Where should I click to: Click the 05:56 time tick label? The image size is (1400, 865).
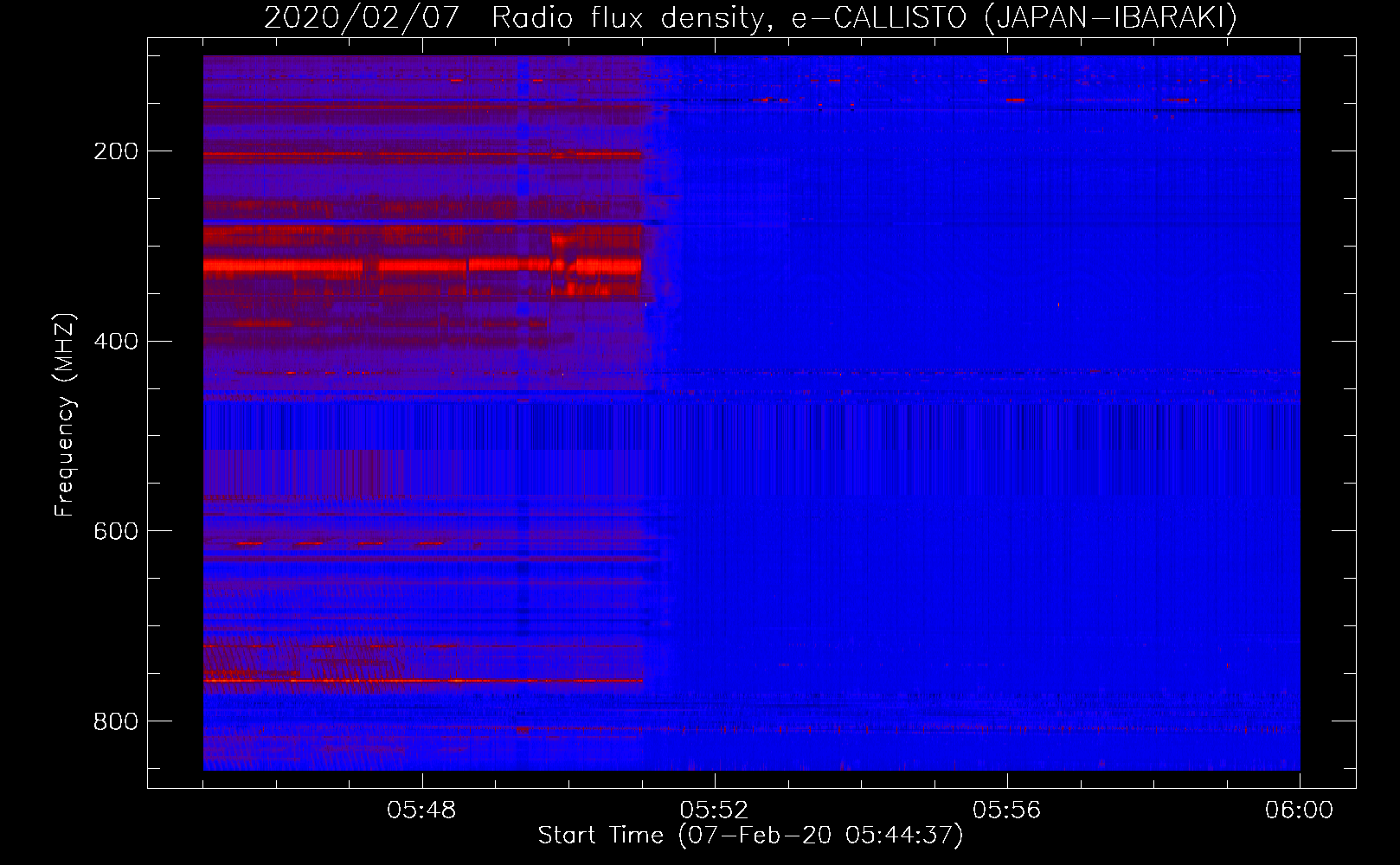click(x=1006, y=811)
